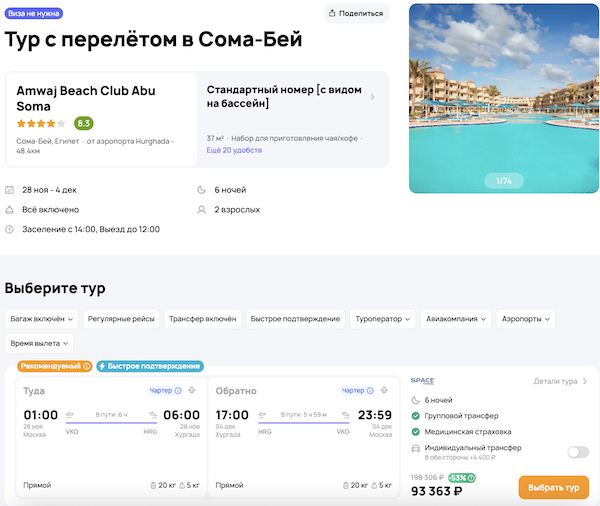Open Детали тура link
This screenshot has height=506, width=600.
click(560, 381)
